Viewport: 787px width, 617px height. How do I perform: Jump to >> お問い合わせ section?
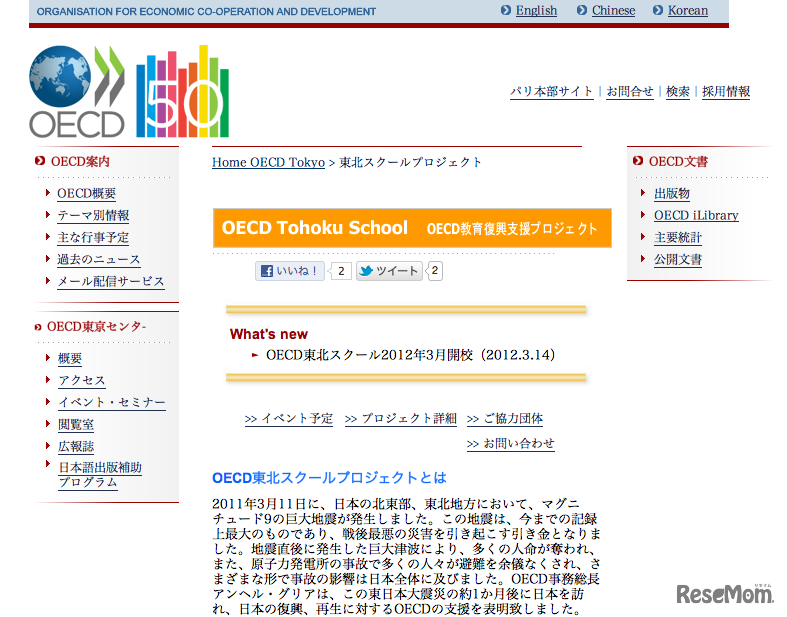coord(510,444)
